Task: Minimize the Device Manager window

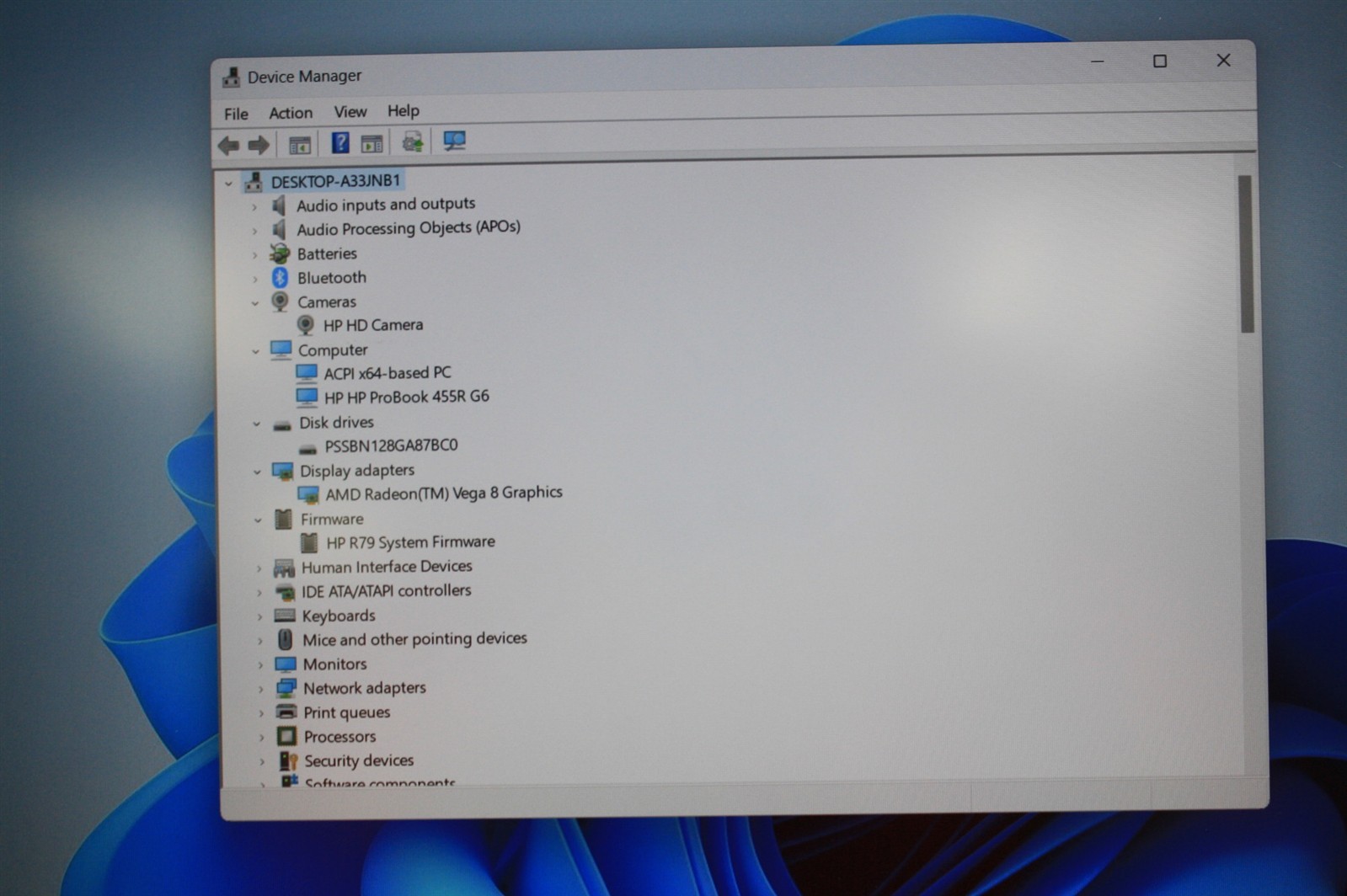Action: 1097,61
